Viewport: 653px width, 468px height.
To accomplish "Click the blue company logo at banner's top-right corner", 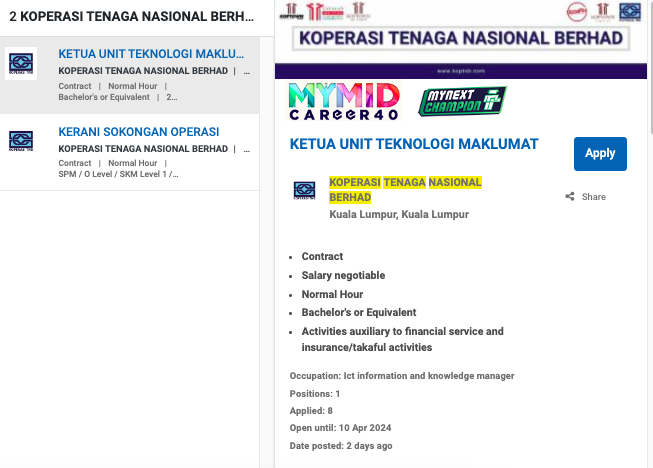I will pos(629,11).
